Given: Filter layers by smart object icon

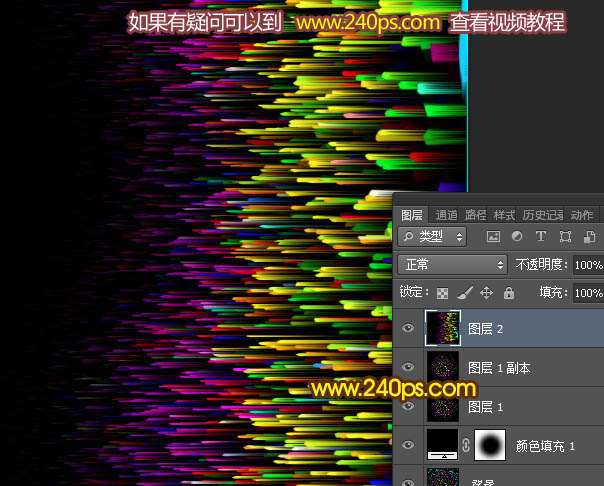Looking at the screenshot, I should pyautogui.click(x=589, y=236).
